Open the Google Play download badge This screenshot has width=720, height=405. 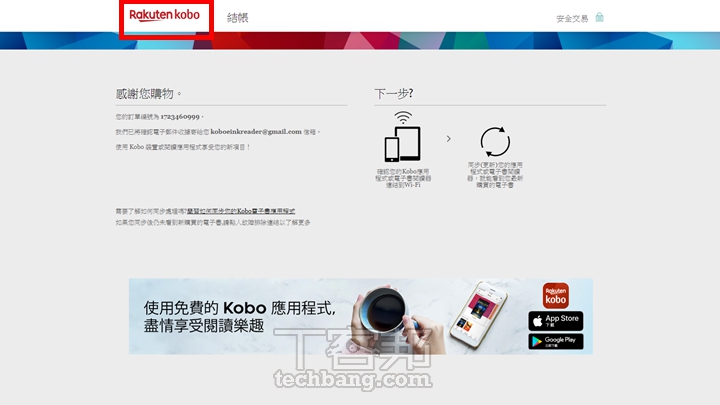(556, 341)
